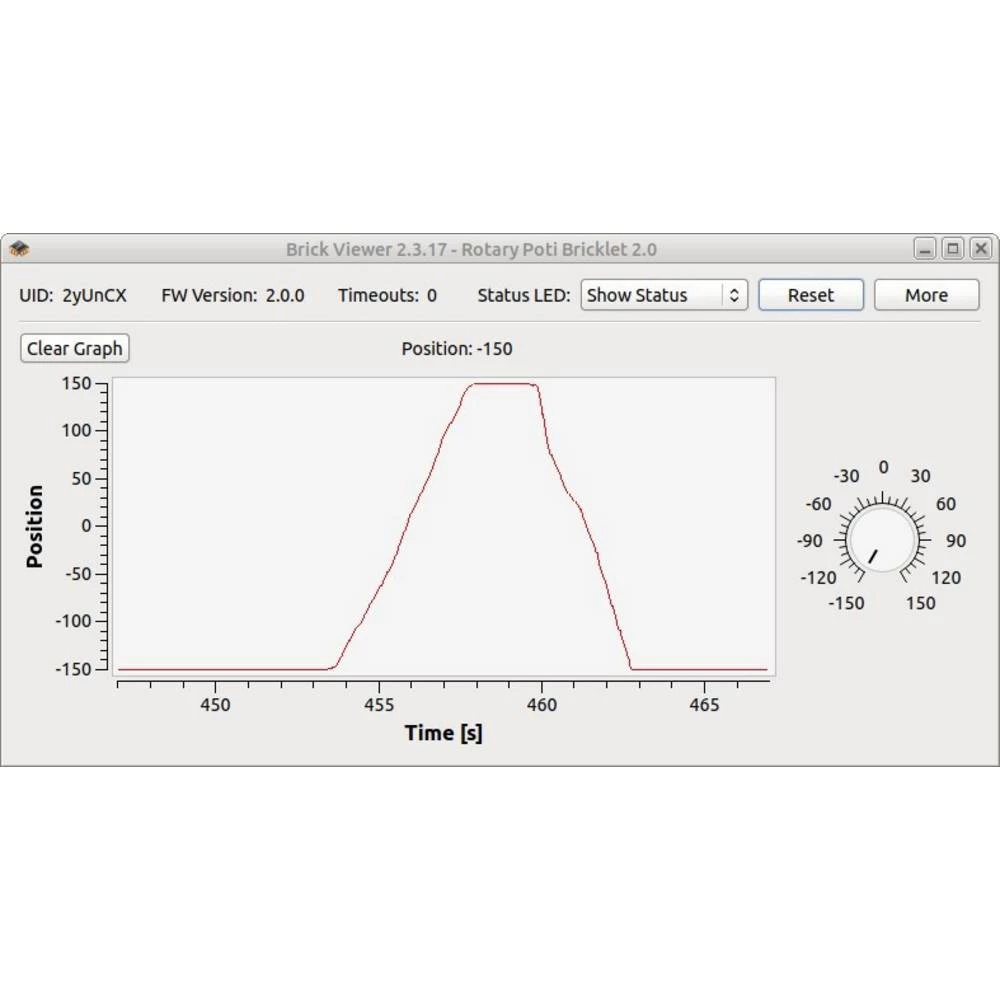Click the Position: -150 readout label
Image resolution: width=1000 pixels, height=1000 pixels.
click(x=457, y=349)
